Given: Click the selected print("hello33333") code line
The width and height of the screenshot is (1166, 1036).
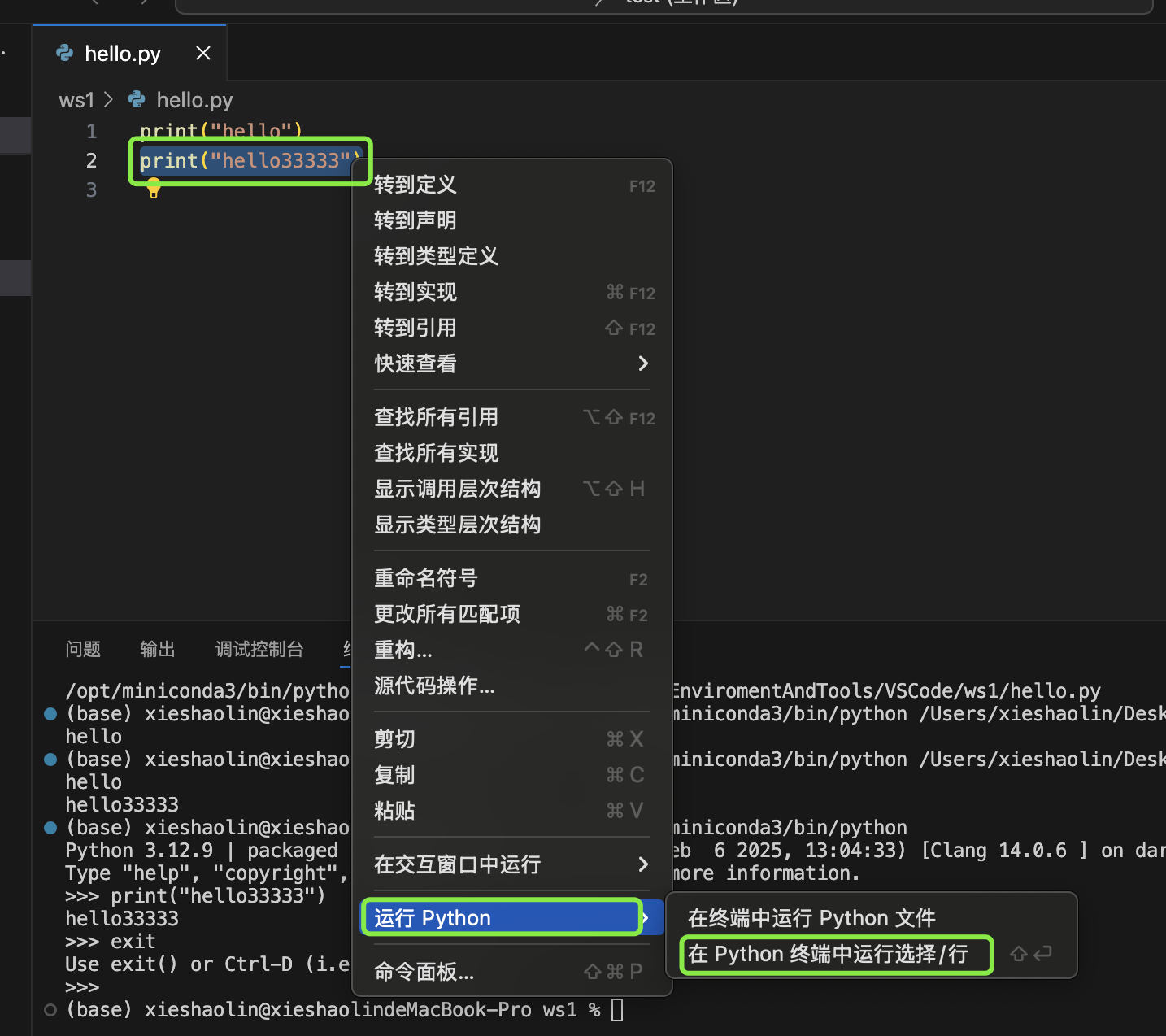Looking at the screenshot, I should point(250,160).
